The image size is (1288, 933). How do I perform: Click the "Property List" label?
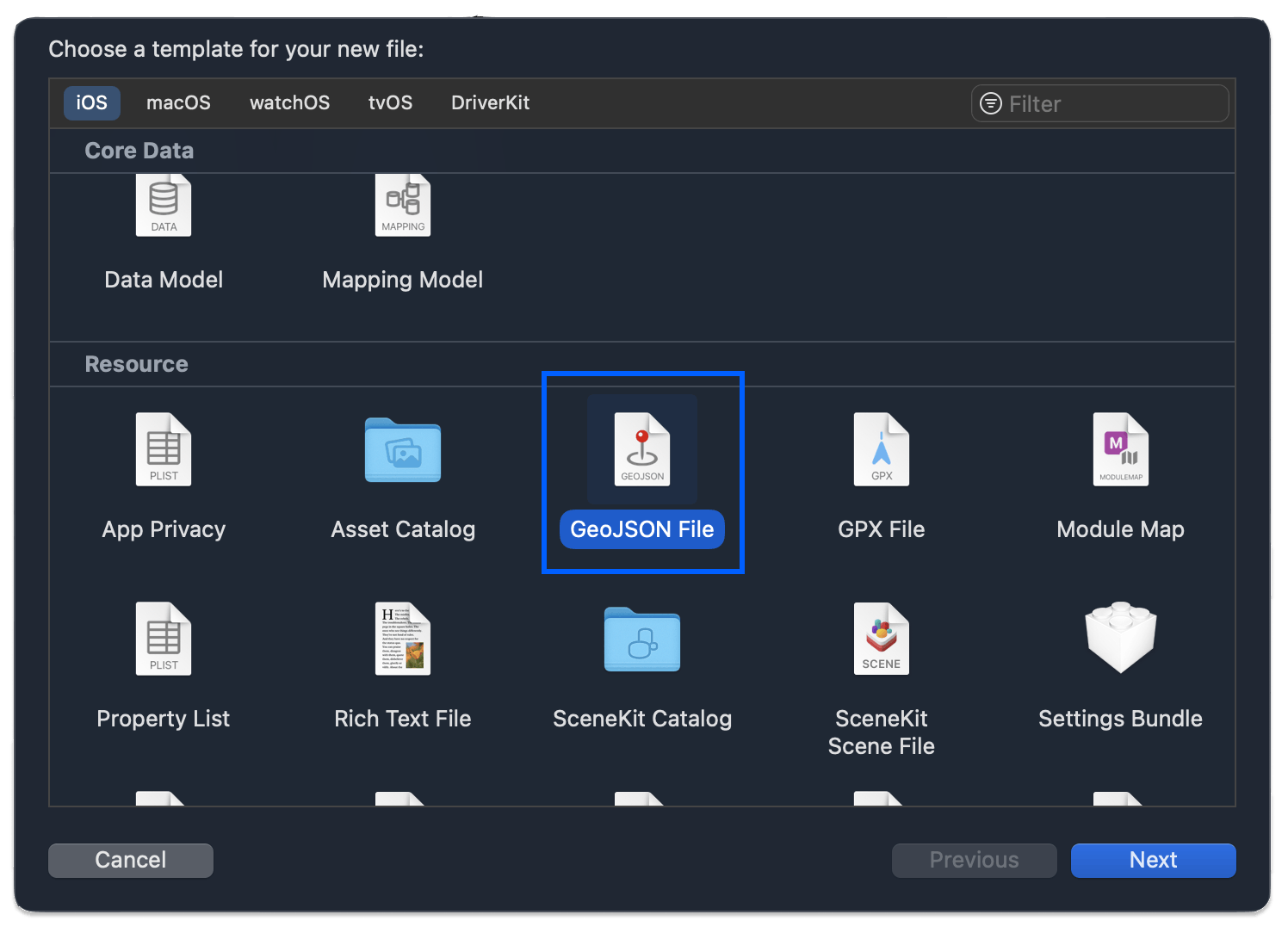164,720
